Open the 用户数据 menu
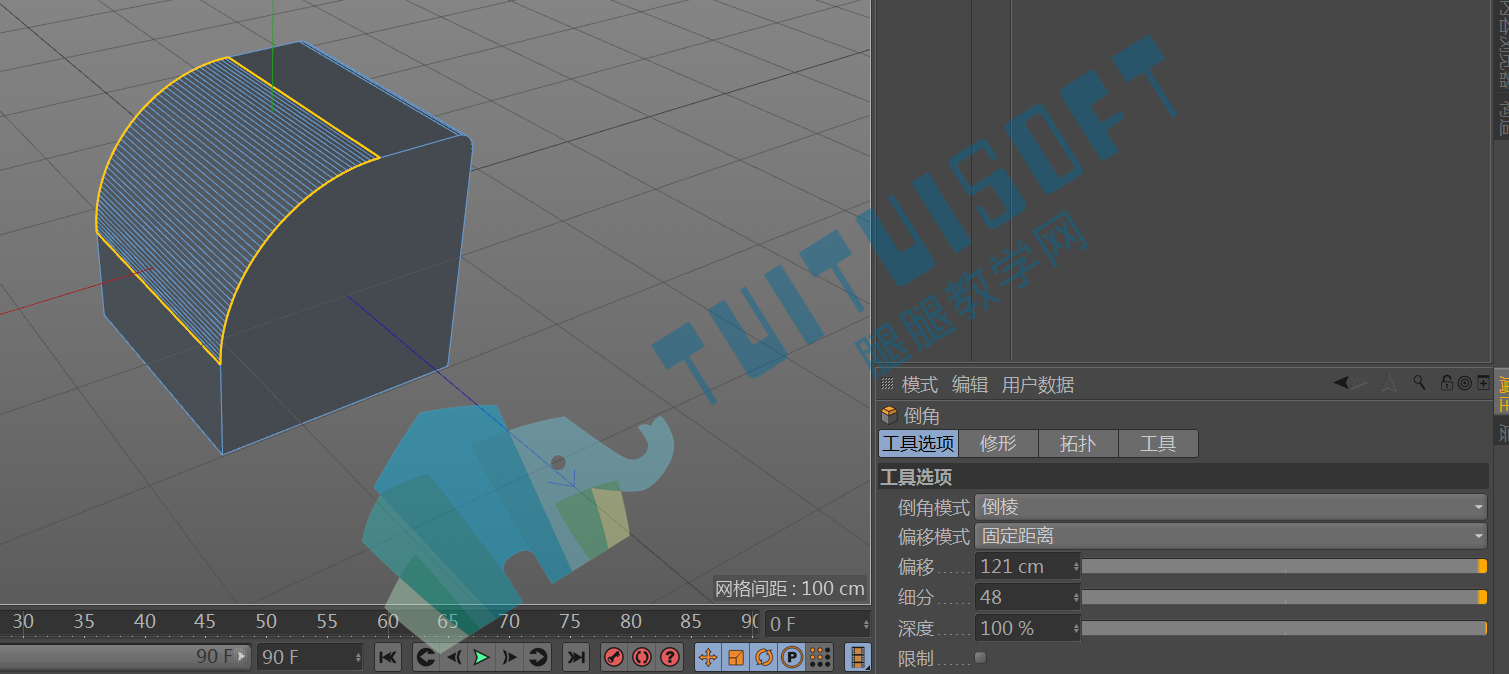 click(x=1038, y=385)
